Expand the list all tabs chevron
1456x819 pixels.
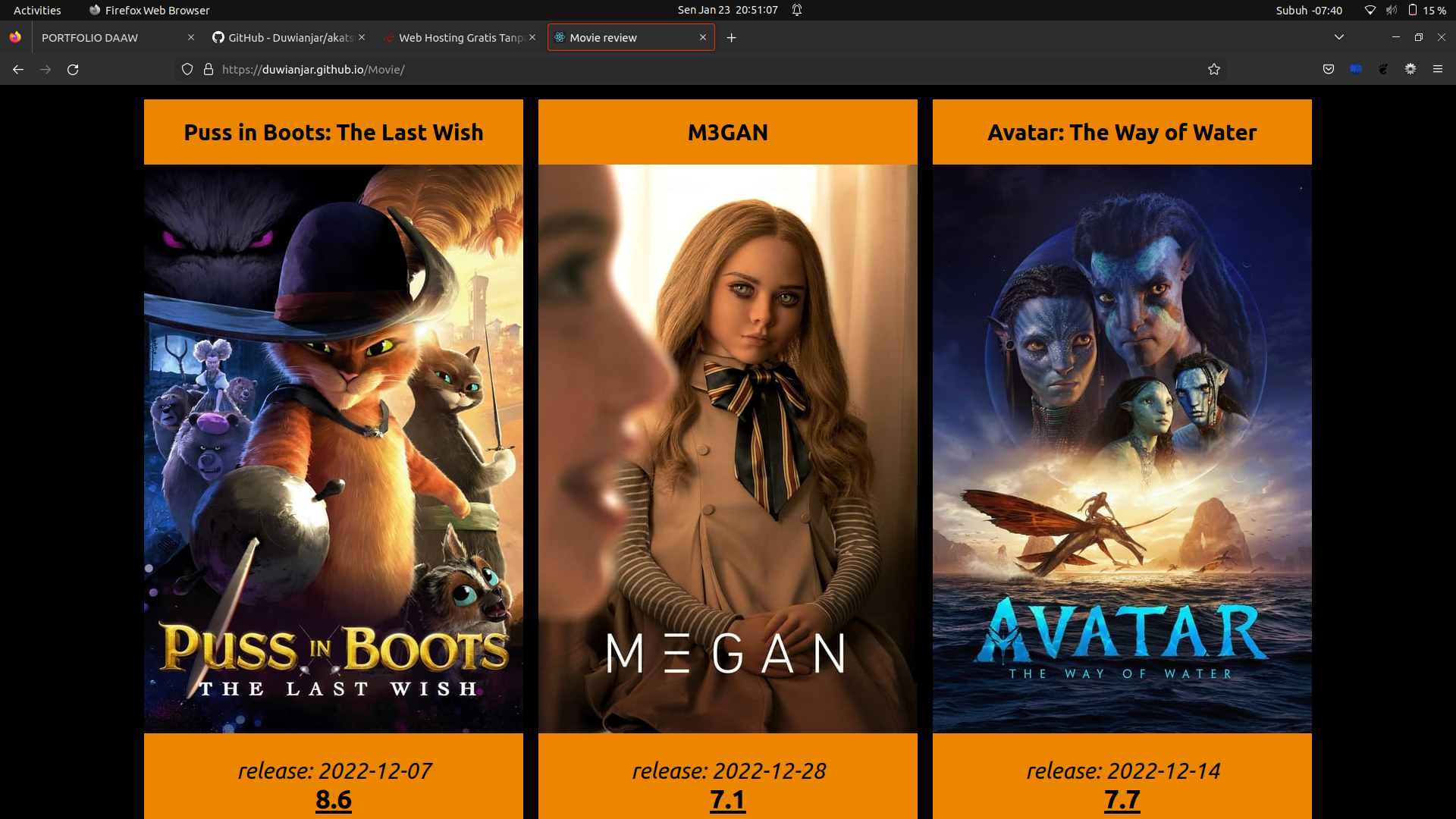click(1338, 37)
